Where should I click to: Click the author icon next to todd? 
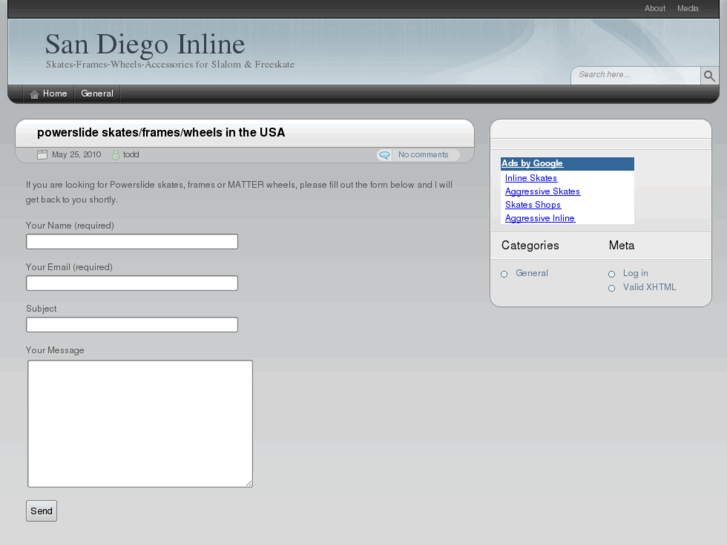tap(115, 155)
